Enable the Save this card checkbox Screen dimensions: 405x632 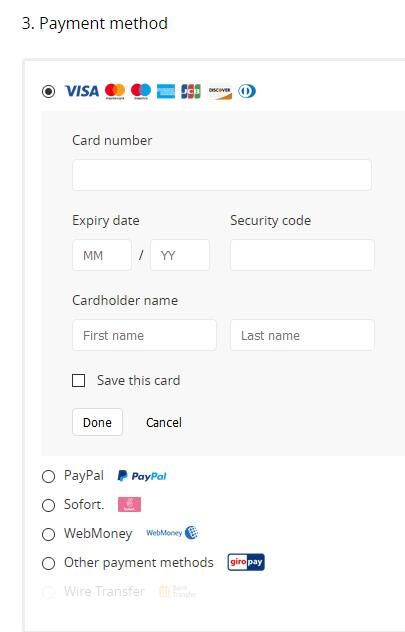click(78, 380)
